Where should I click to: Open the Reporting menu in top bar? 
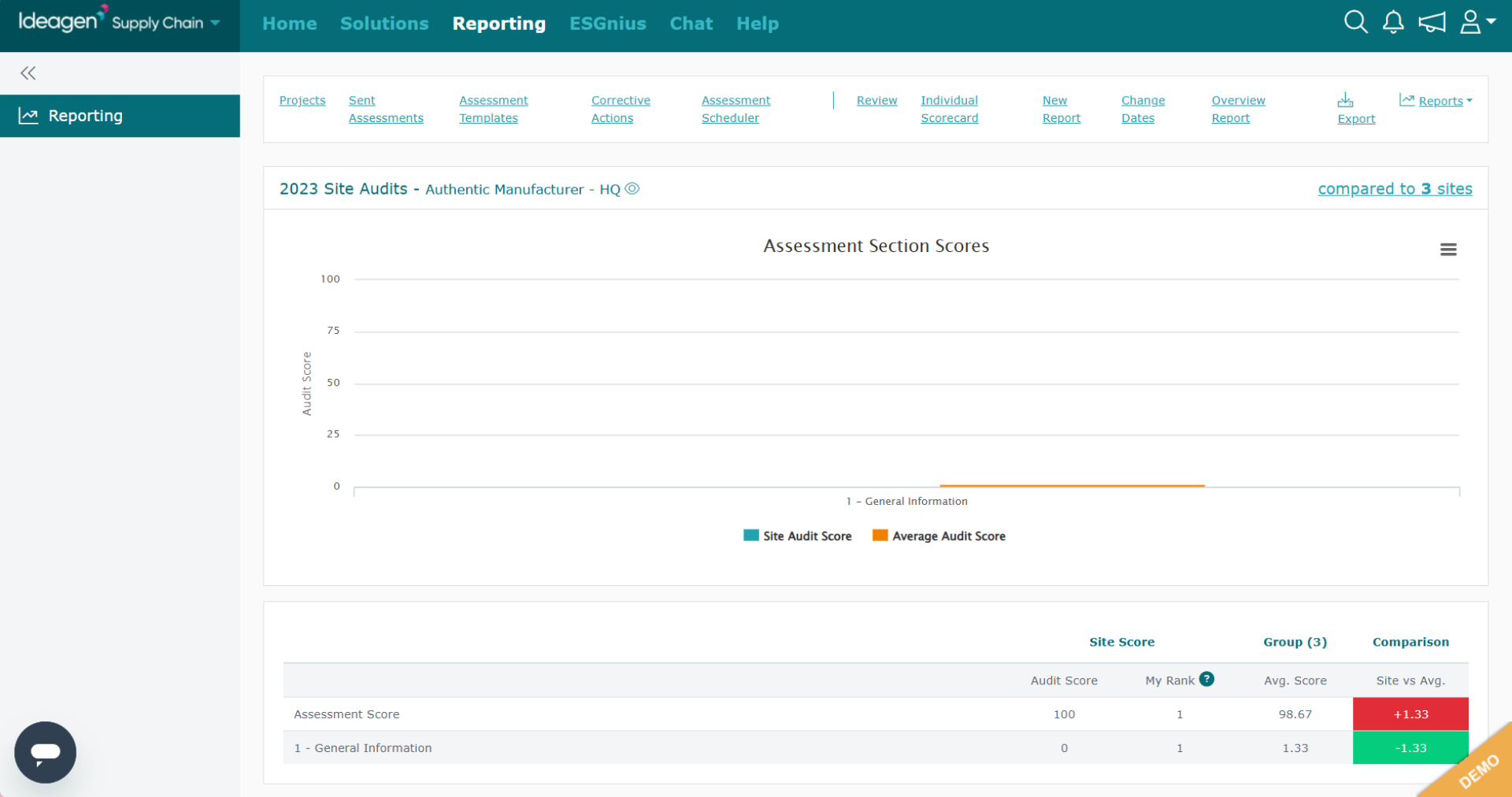[499, 24]
